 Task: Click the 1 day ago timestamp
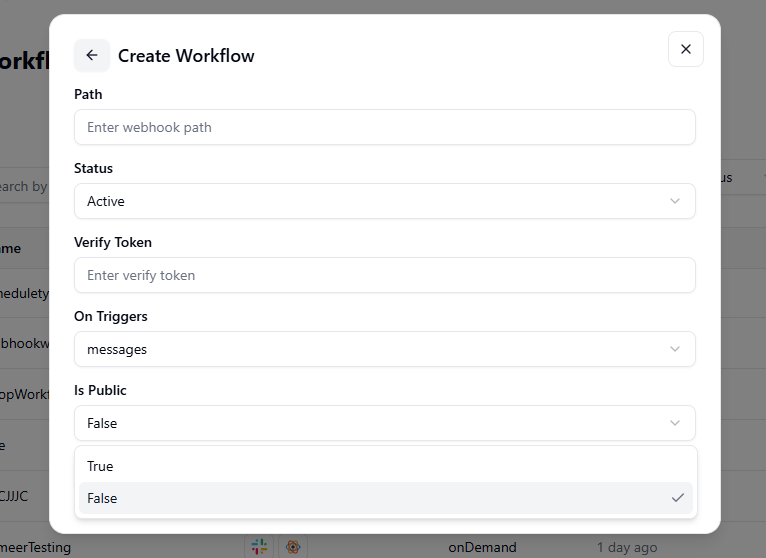tap(627, 547)
